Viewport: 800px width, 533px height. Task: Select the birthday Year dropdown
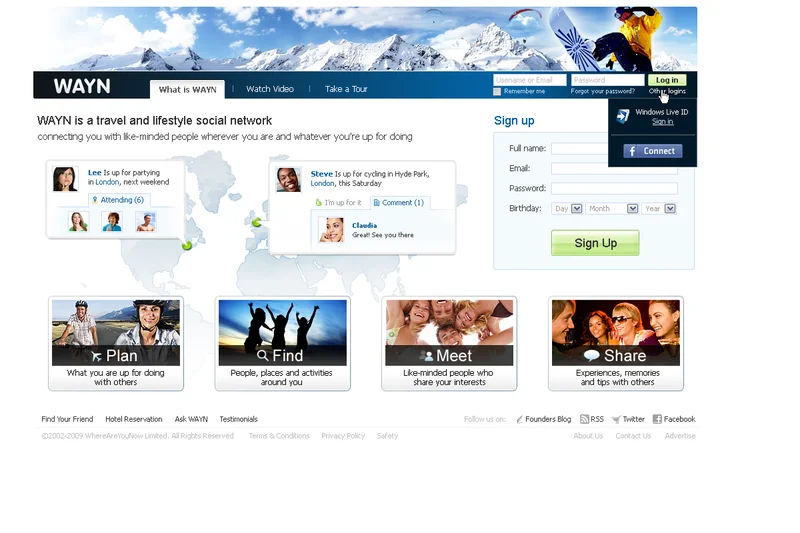tap(659, 208)
